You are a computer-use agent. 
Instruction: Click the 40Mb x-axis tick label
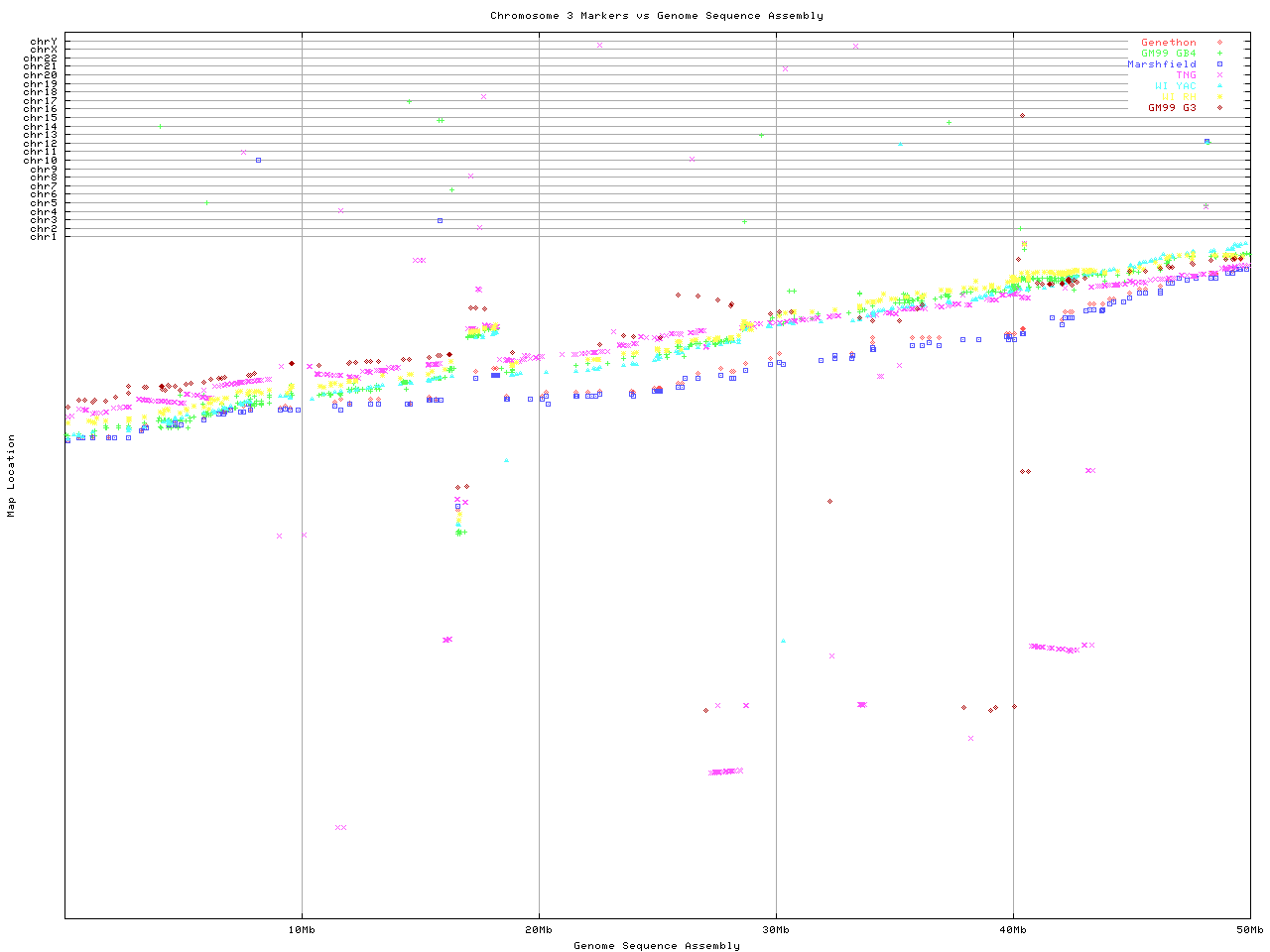(x=1013, y=930)
